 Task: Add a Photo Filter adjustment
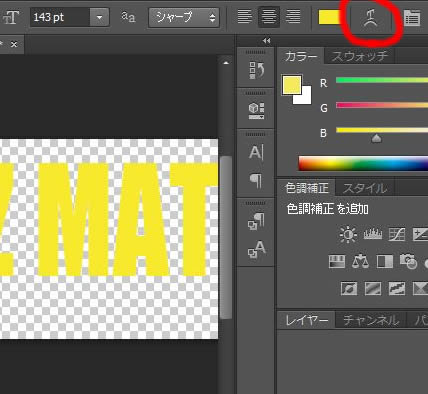point(408,262)
